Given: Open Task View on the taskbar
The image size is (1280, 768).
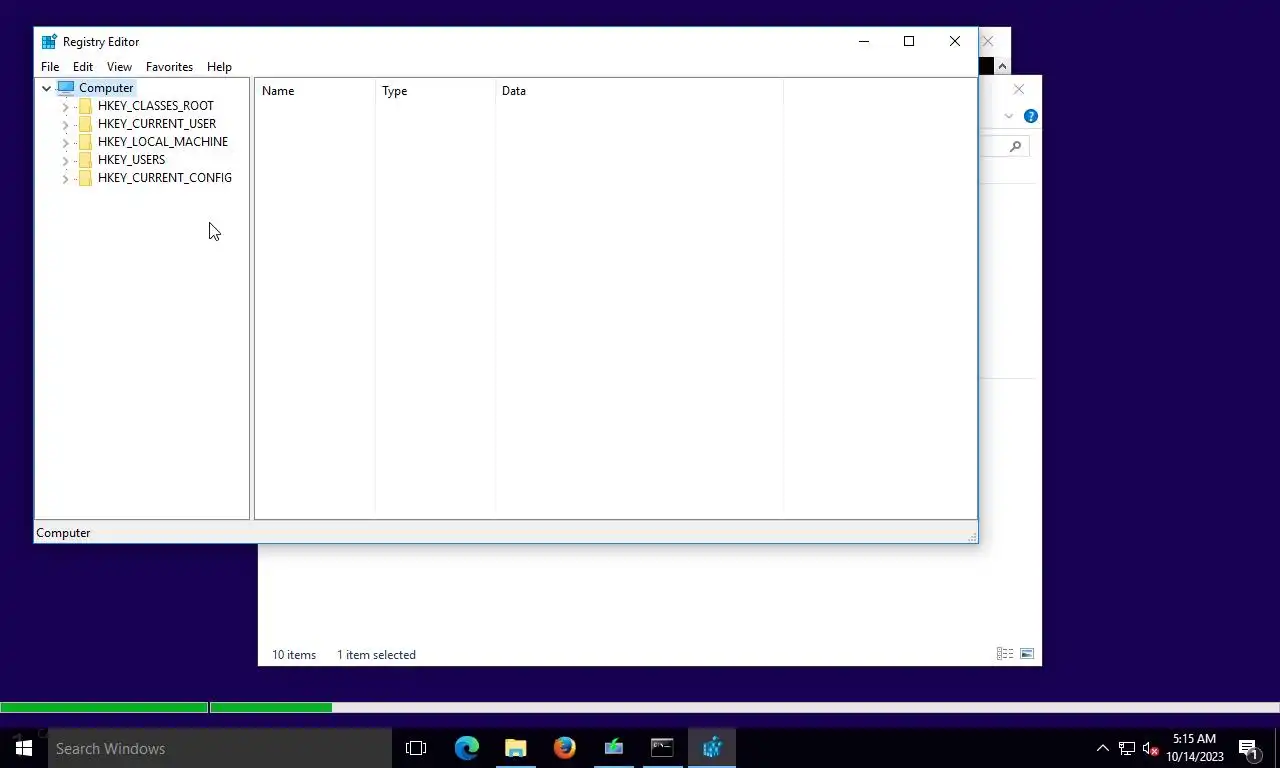Looking at the screenshot, I should pyautogui.click(x=416, y=748).
